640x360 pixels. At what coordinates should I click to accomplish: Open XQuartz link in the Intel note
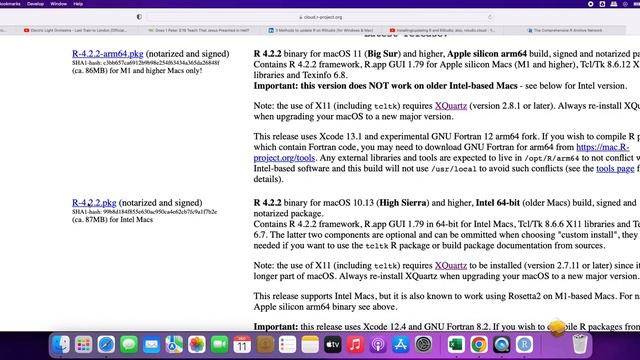[x=451, y=265]
